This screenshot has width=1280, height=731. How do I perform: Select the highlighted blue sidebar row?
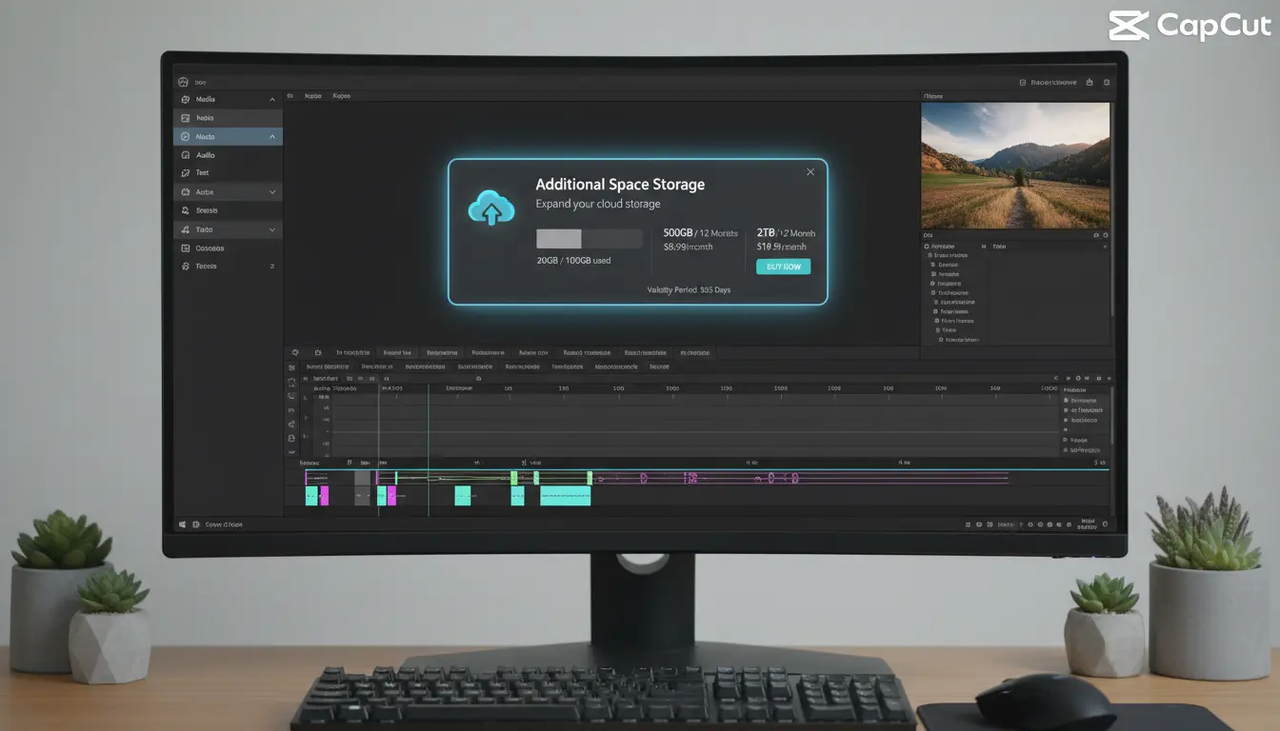(228, 136)
